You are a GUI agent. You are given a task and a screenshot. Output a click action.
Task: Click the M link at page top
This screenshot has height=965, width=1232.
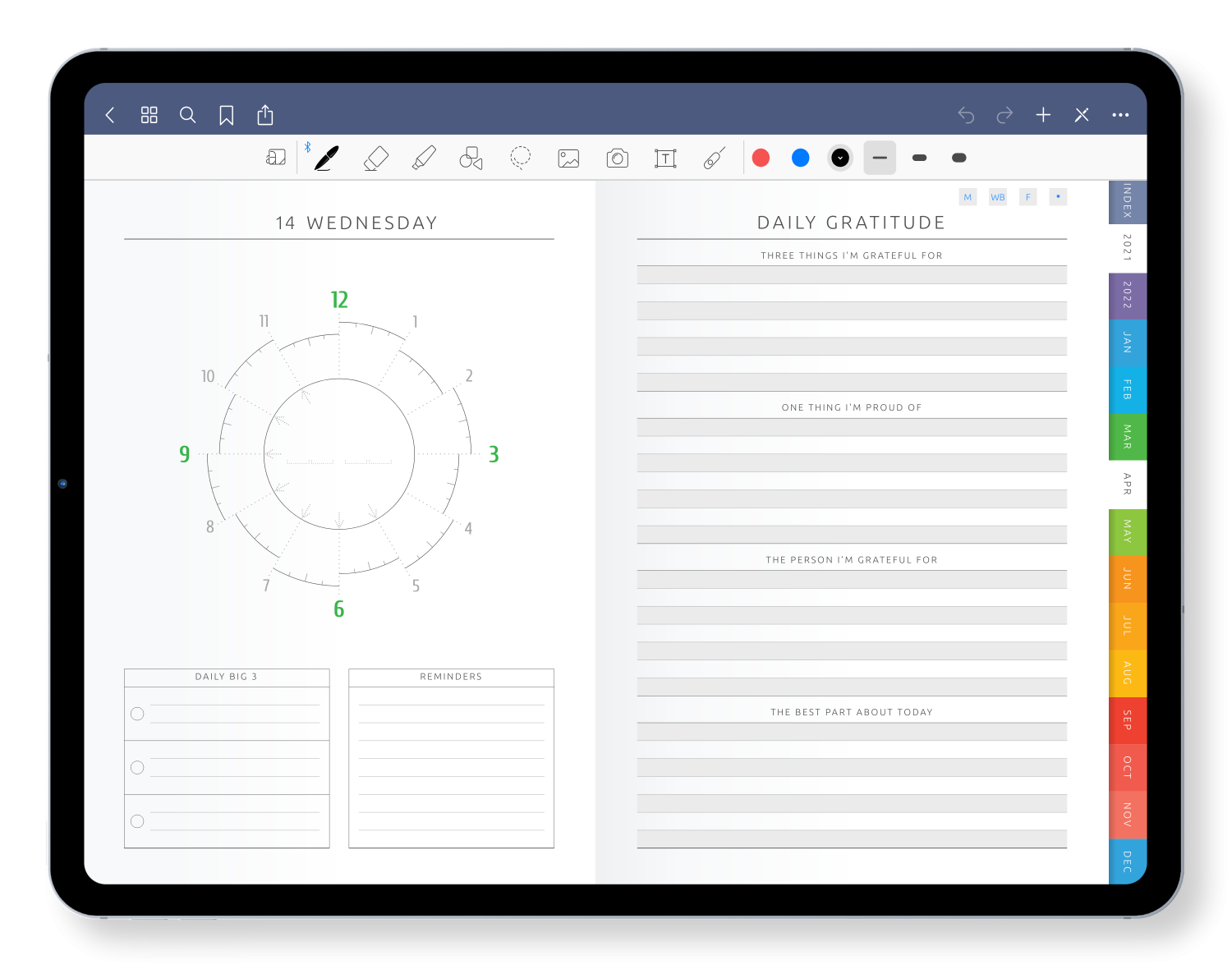(968, 197)
